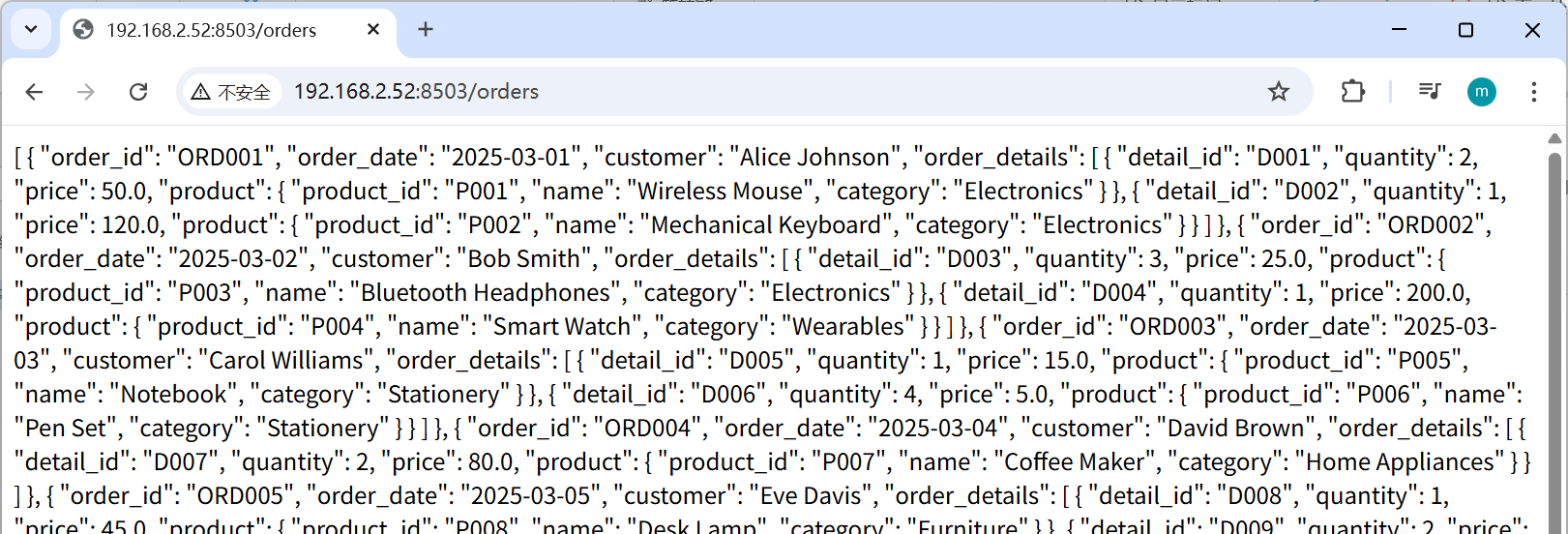This screenshot has width=1568, height=534.
Task: Click the text "Wireless Mouse"
Action: tap(721, 191)
